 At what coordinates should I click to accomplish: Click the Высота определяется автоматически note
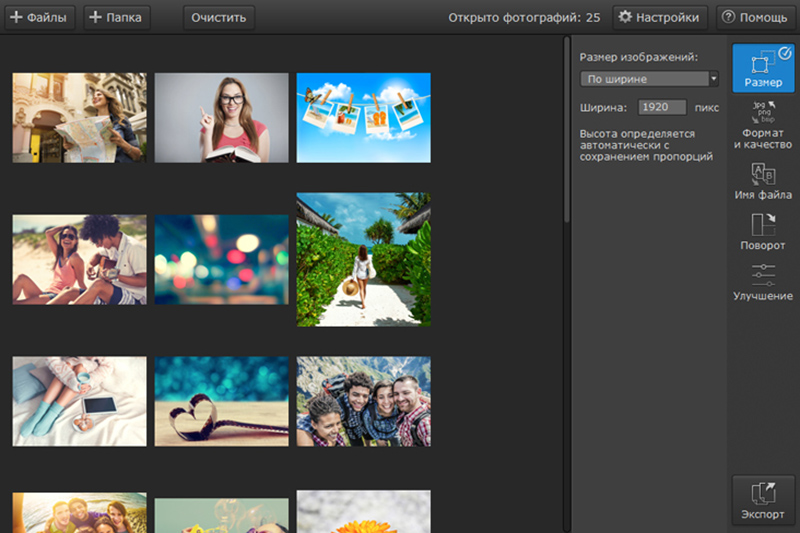point(646,145)
